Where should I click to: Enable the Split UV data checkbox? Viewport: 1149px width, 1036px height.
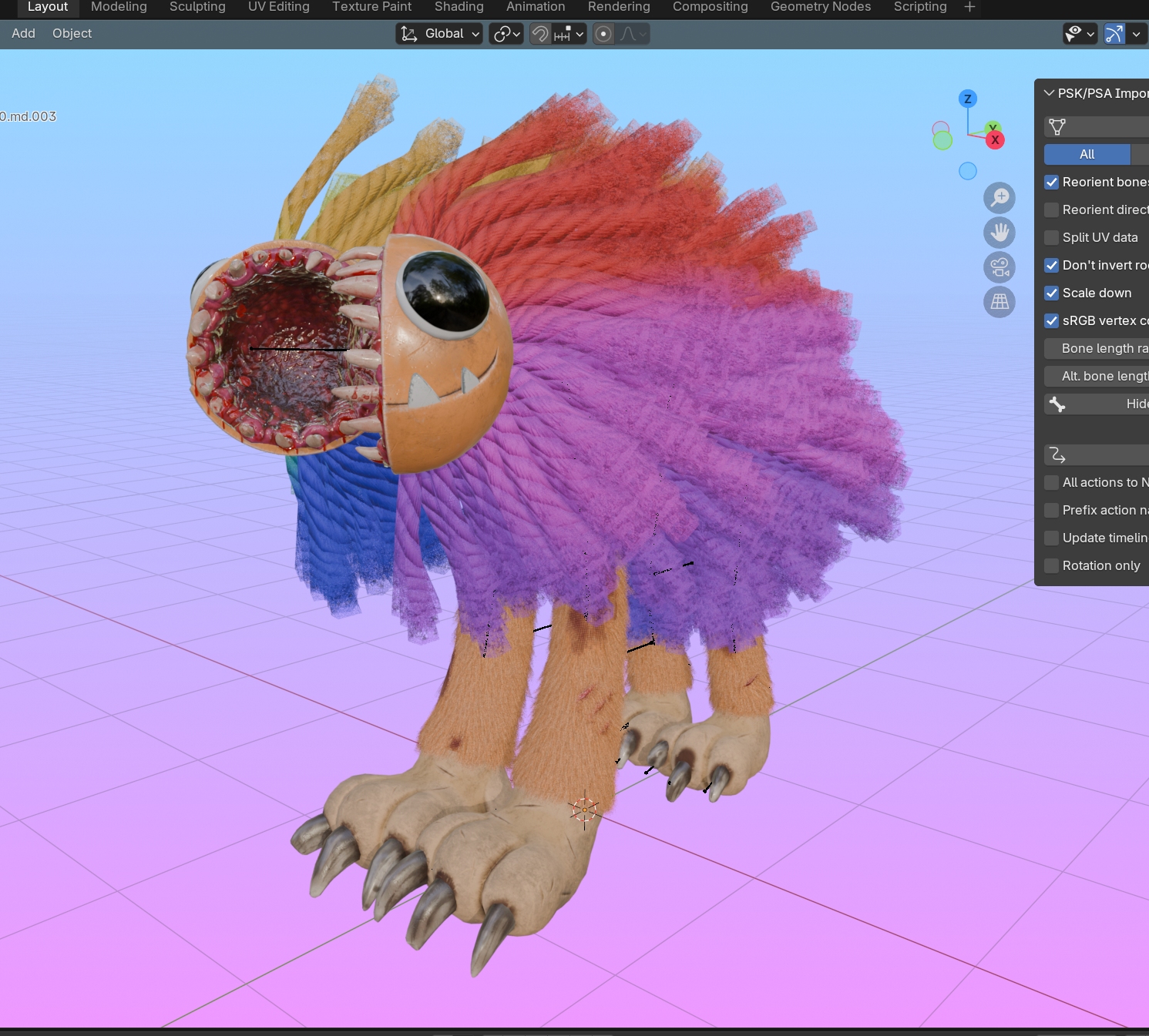point(1052,238)
